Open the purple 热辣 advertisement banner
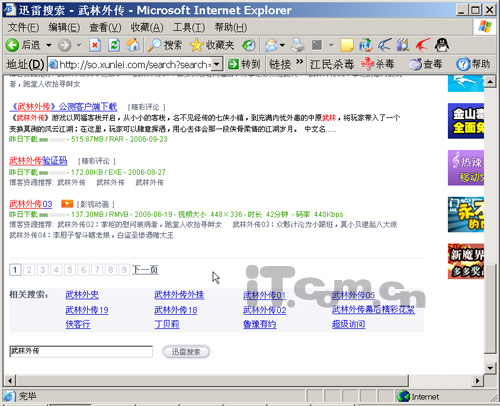Viewport: 500px width, 406px height. coord(466,168)
